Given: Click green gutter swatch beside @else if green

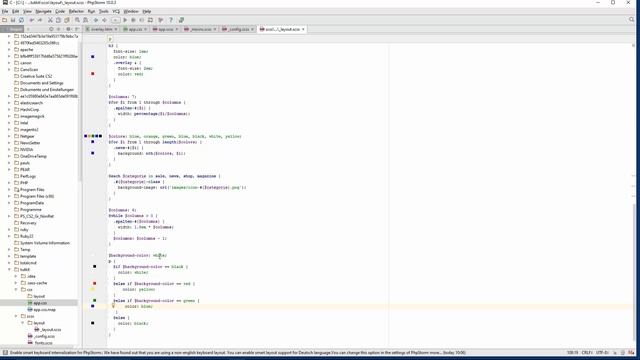Looking at the screenshot, I should coord(94,300).
